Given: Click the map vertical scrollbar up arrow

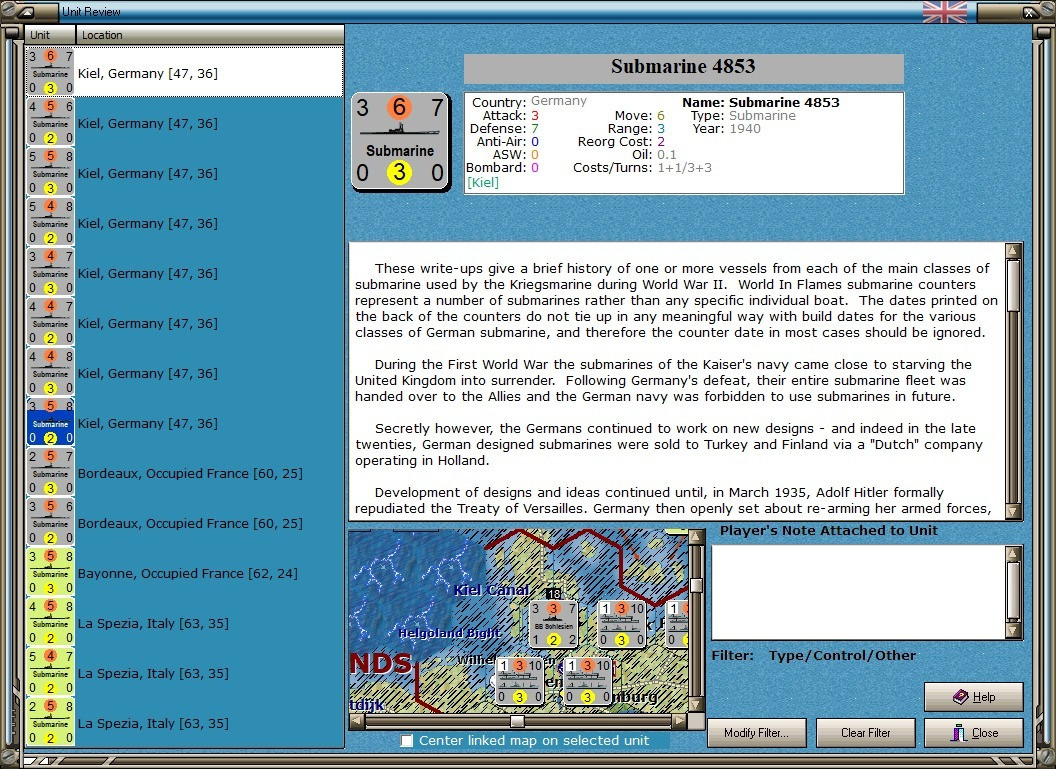Looking at the screenshot, I should (696, 537).
